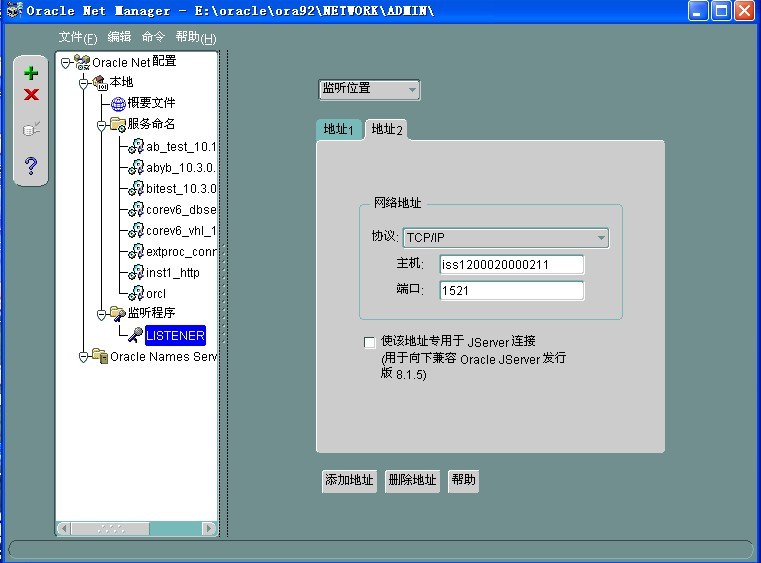The height and width of the screenshot is (563, 761).
Task: Click the Oracle Net Manager title bar icon
Action: 15,10
